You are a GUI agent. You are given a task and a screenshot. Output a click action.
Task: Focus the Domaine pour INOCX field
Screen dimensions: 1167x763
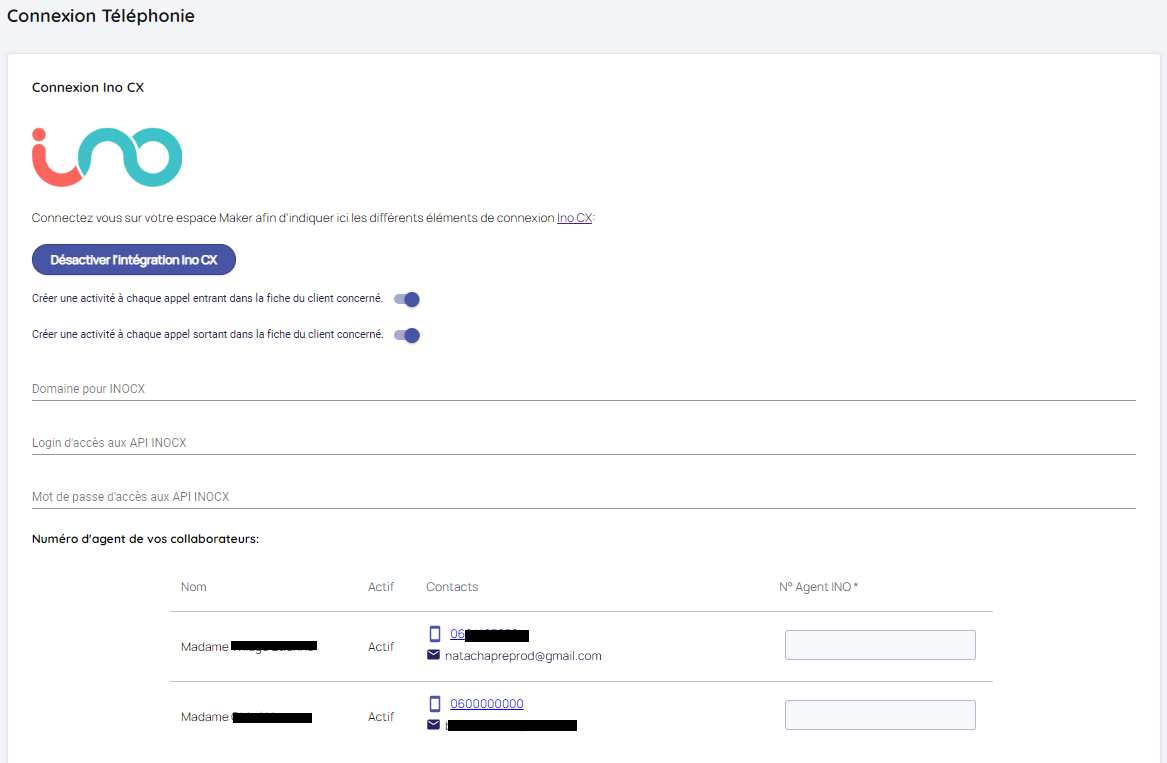(583, 388)
